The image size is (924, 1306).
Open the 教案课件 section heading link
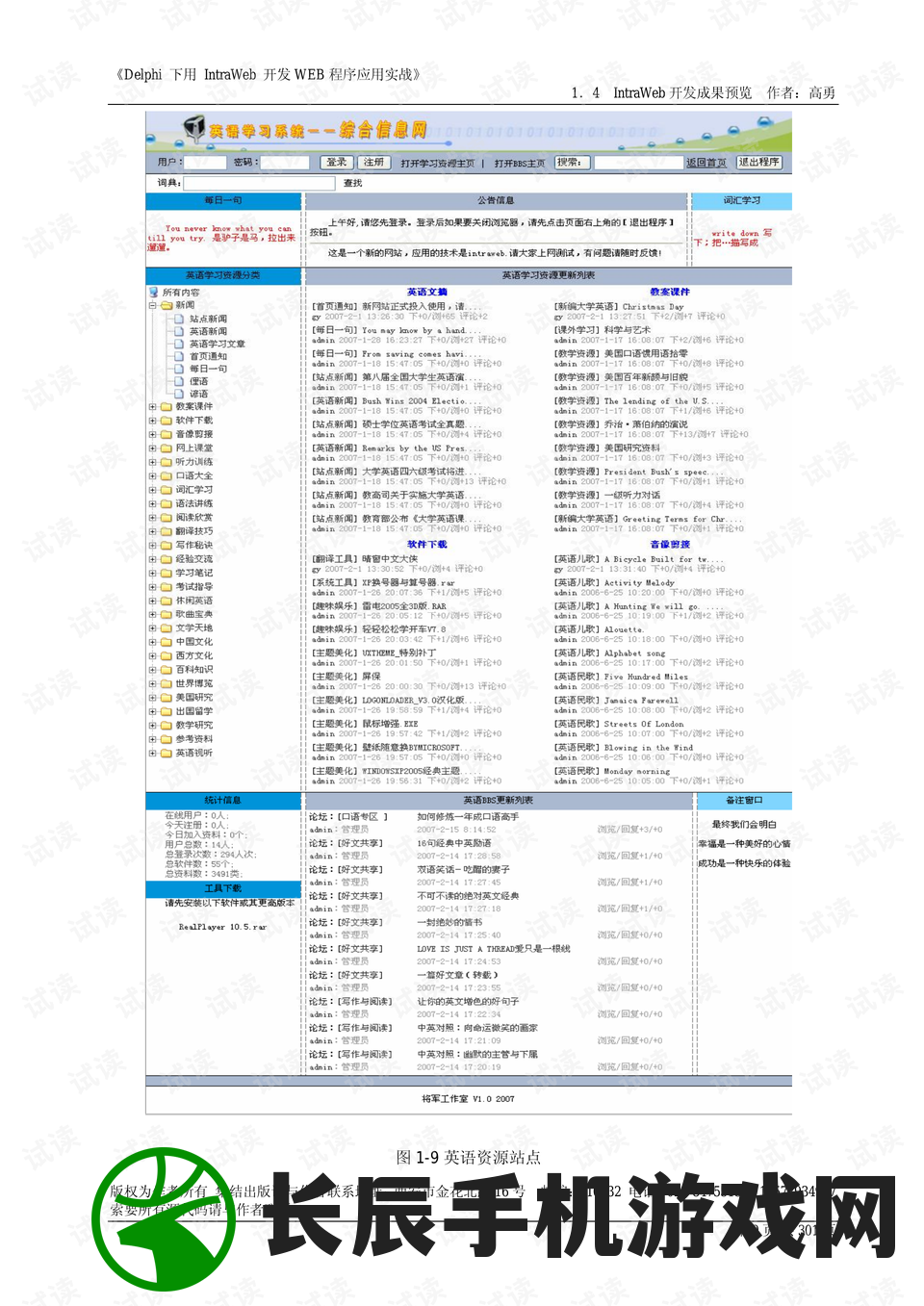[670, 292]
